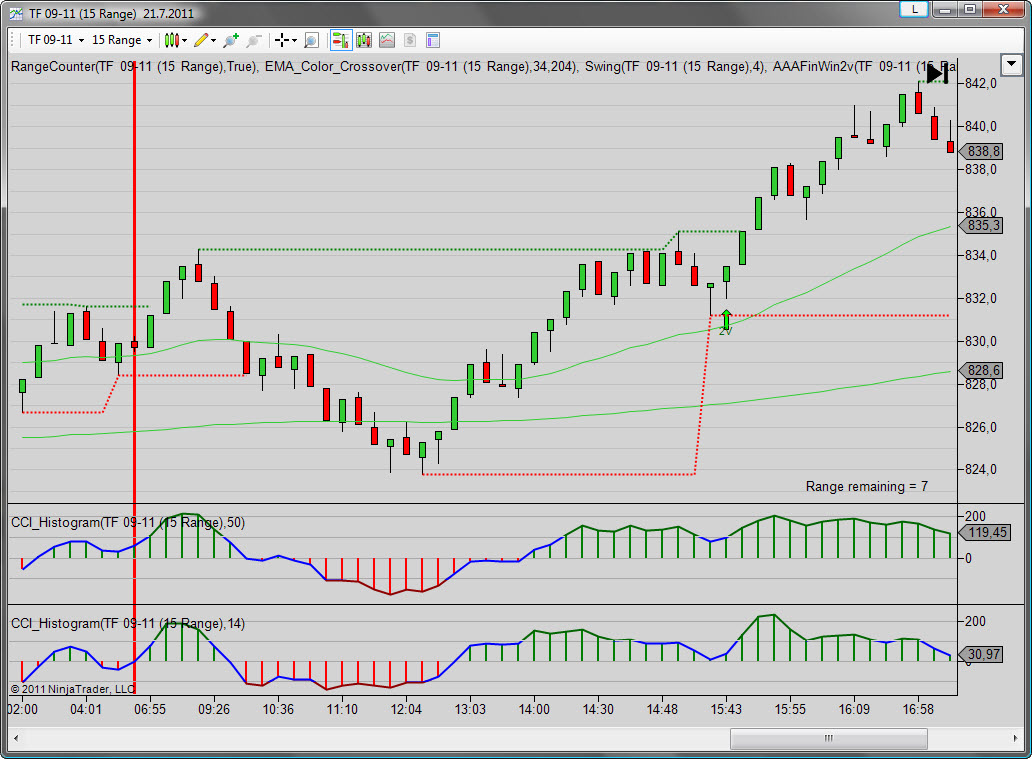Click the 838,8 current price marker
Screen dimensions: 1032x759
coord(981,151)
